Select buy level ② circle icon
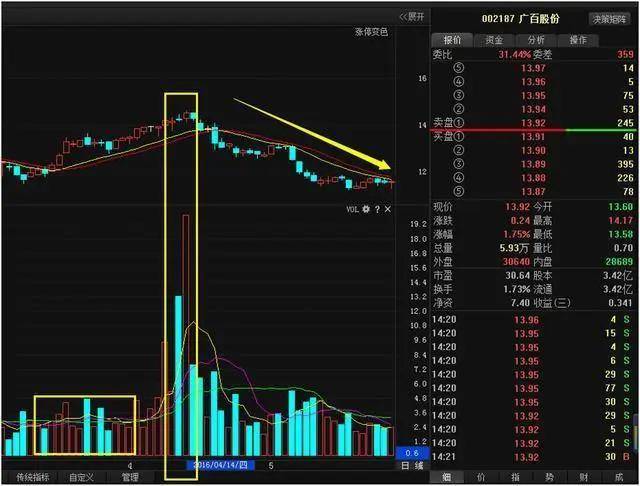 (459, 151)
